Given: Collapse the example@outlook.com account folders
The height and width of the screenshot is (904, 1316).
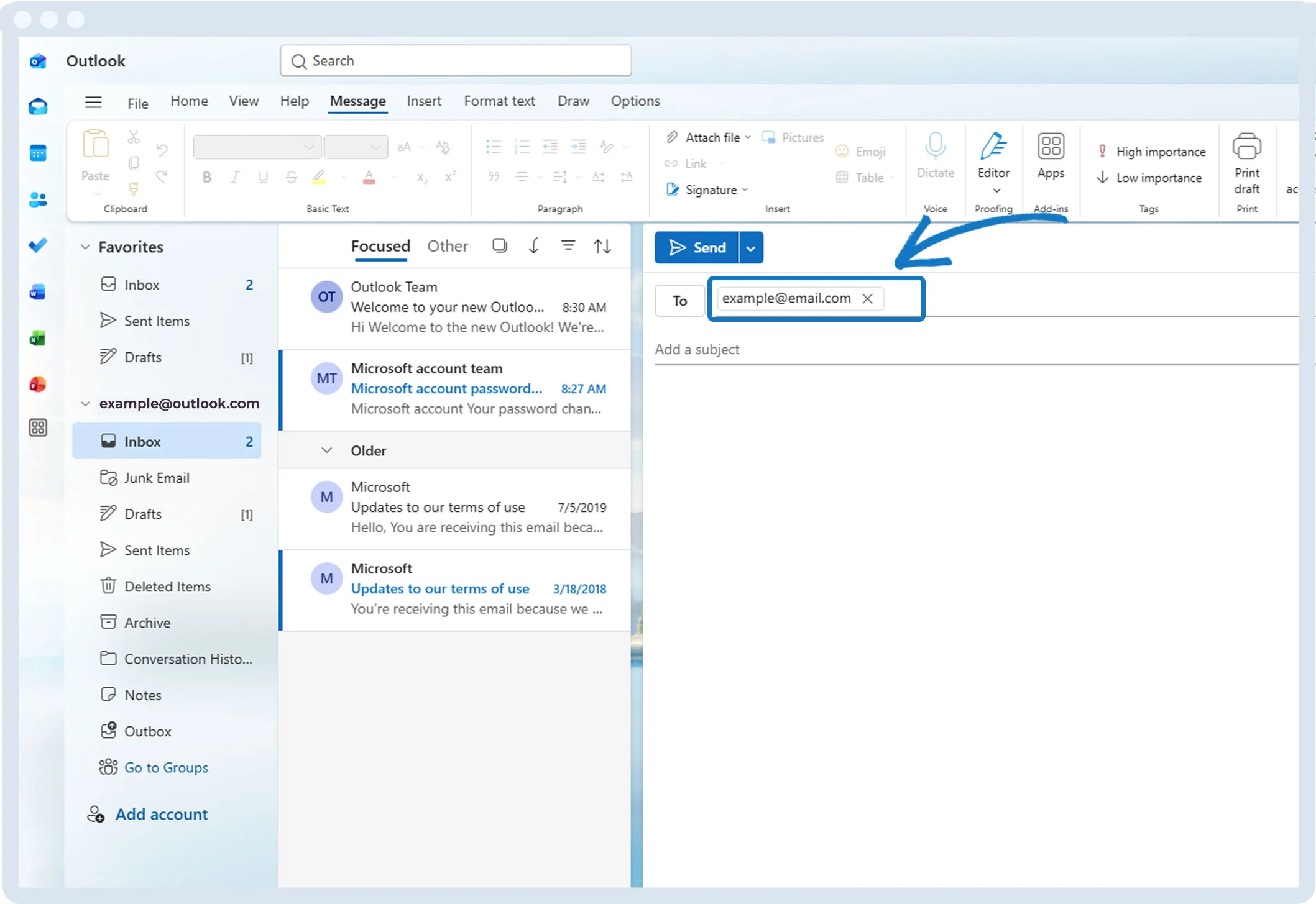Looking at the screenshot, I should tap(85, 404).
